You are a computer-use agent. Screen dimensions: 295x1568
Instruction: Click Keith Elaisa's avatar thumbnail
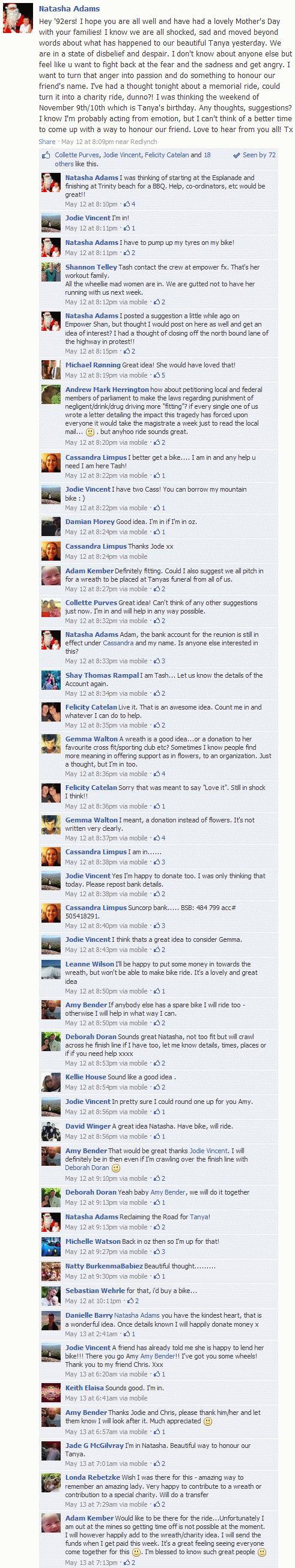(51, 1393)
